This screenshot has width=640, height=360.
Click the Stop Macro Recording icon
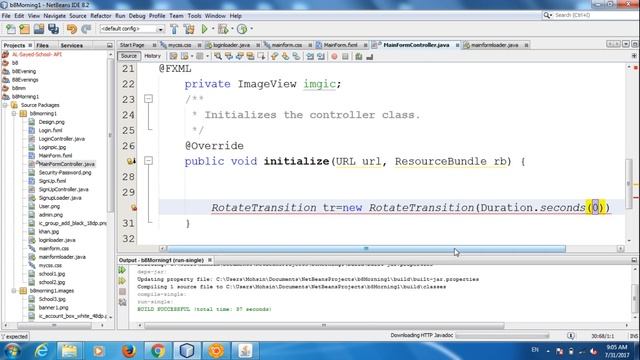tap(345, 56)
